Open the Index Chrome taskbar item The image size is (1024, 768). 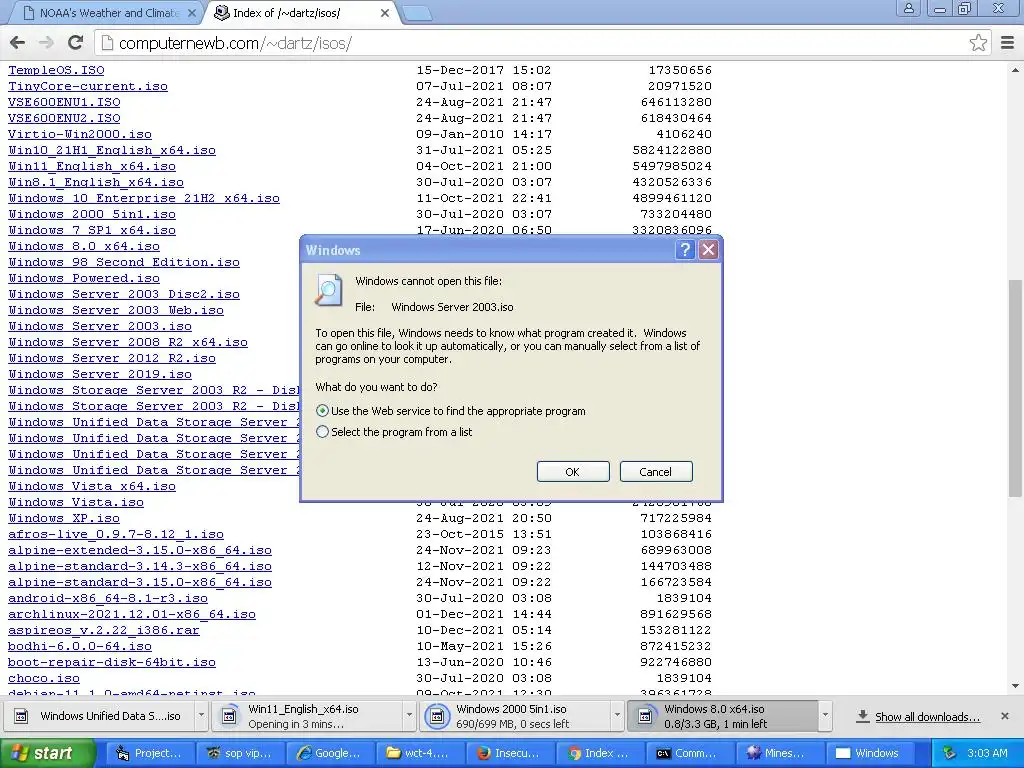600,753
